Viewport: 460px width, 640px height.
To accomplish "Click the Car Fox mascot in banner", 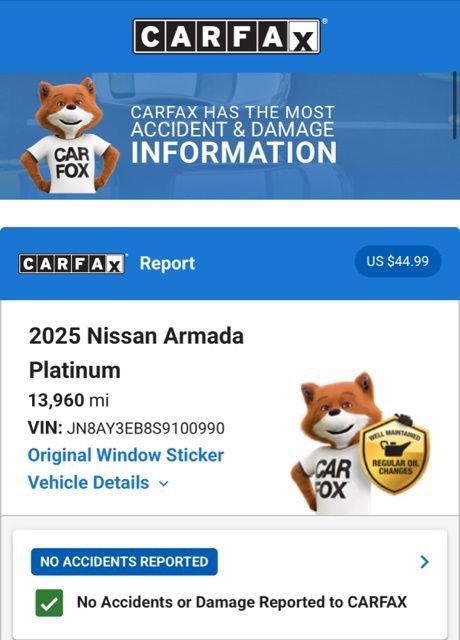I will (x=70, y=136).
